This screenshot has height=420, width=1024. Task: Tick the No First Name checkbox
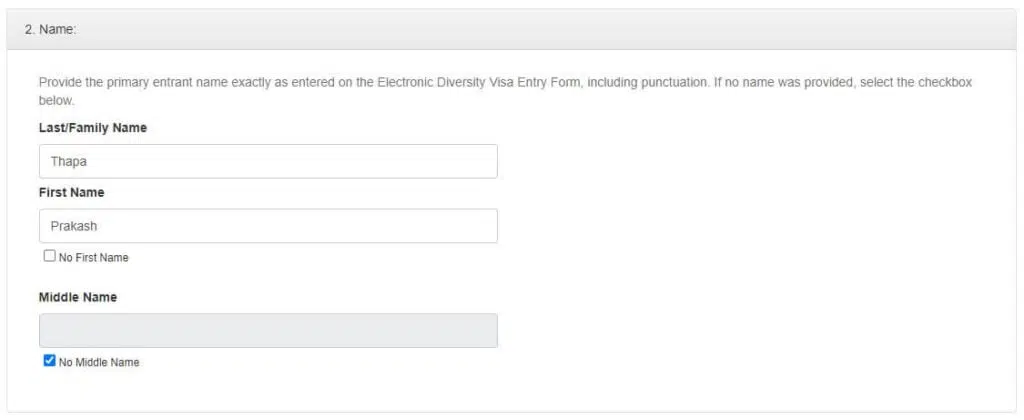tap(50, 256)
